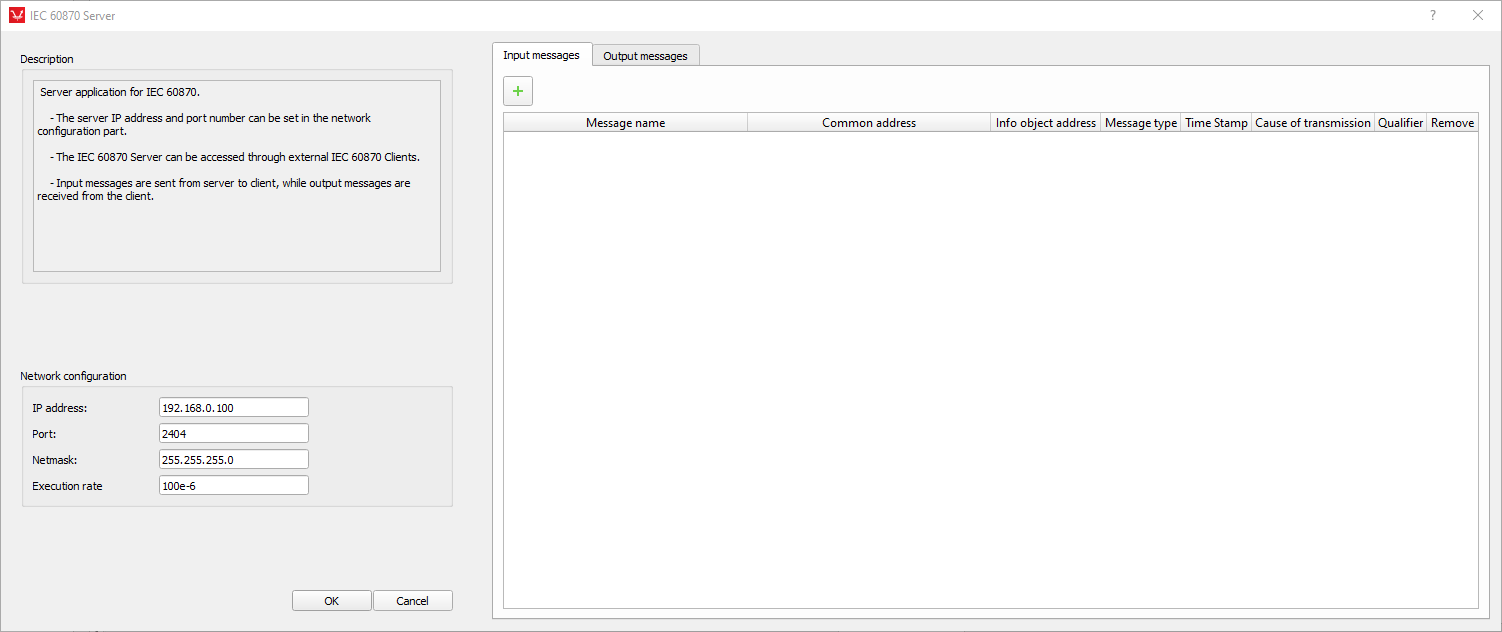Select the Info object address column header

[x=1045, y=123]
